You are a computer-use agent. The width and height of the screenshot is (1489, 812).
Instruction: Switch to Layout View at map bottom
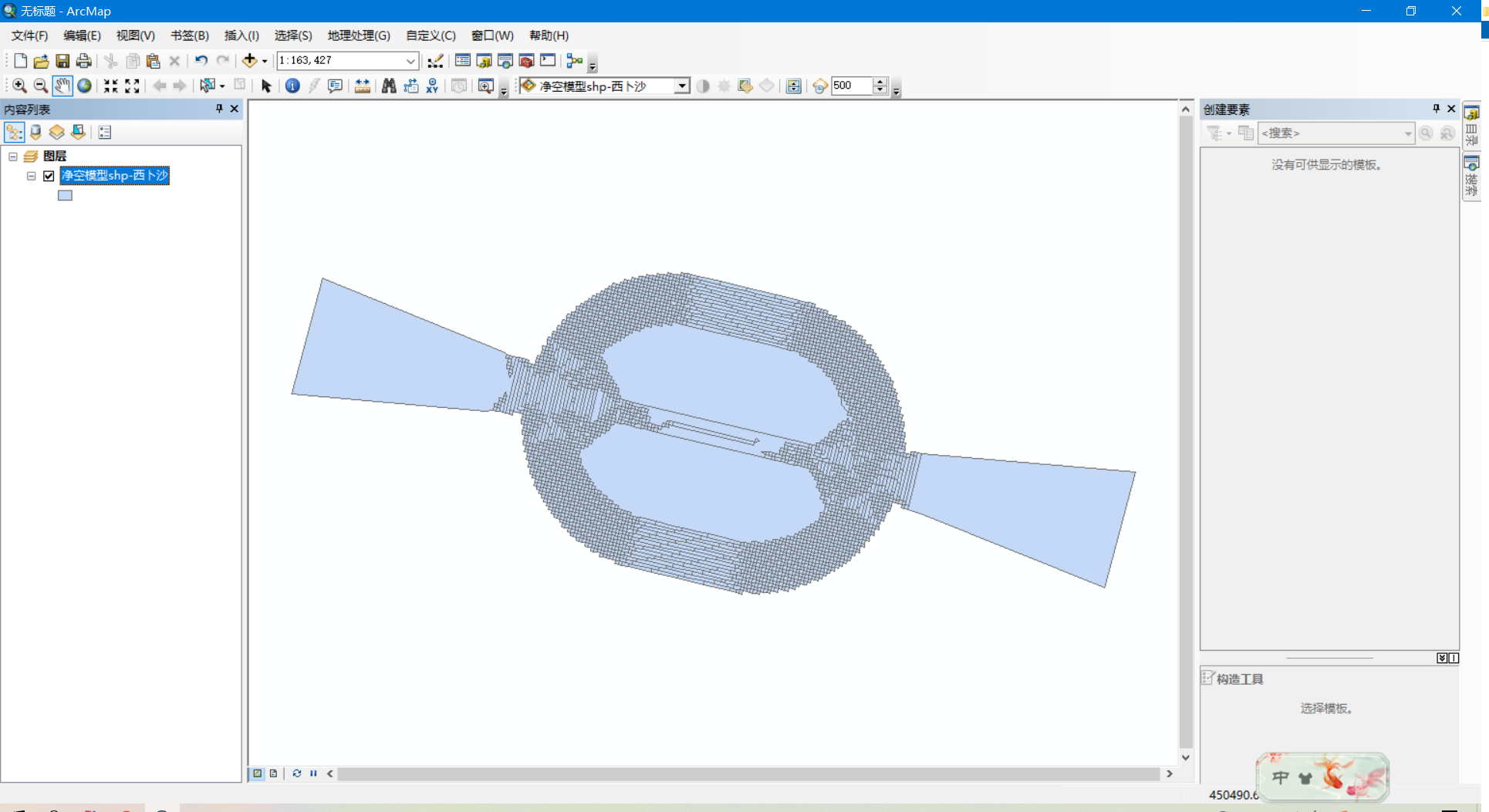(273, 773)
